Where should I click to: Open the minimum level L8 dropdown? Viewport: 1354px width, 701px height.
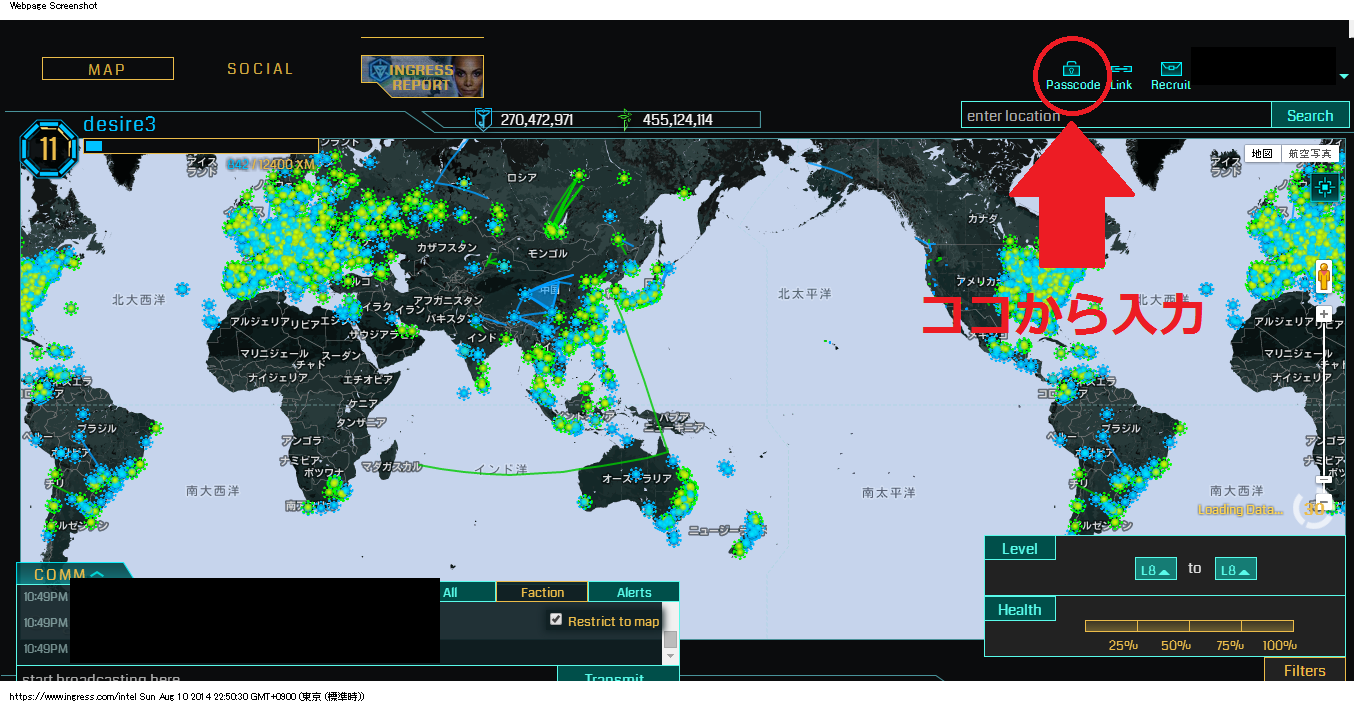1156,568
